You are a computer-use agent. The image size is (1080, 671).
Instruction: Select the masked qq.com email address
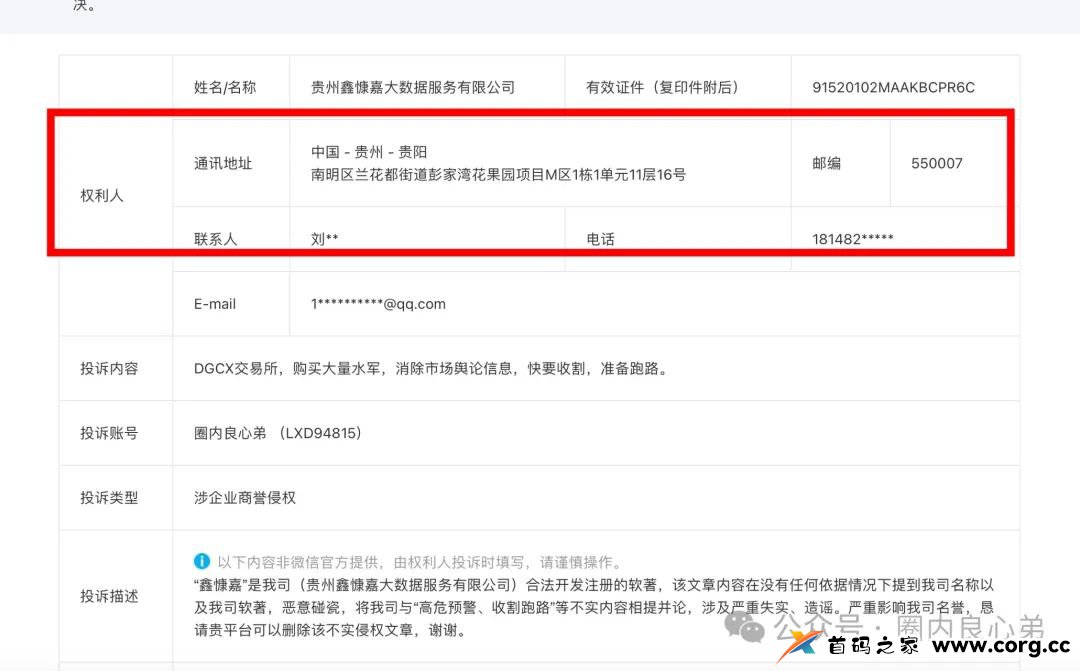(378, 304)
